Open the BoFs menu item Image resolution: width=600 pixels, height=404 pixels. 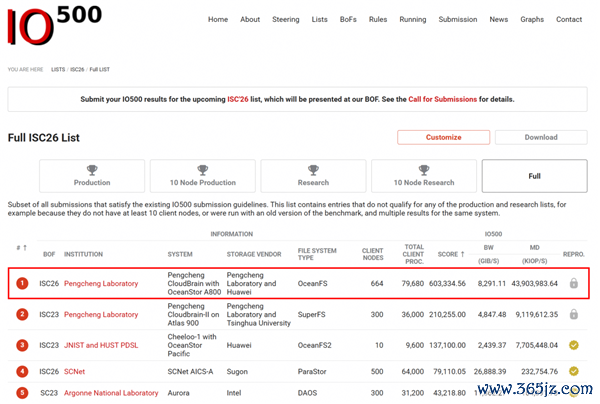(x=348, y=19)
